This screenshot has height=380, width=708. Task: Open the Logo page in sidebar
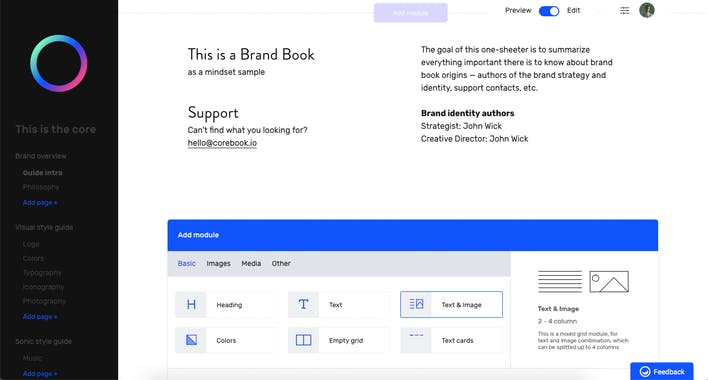31,244
